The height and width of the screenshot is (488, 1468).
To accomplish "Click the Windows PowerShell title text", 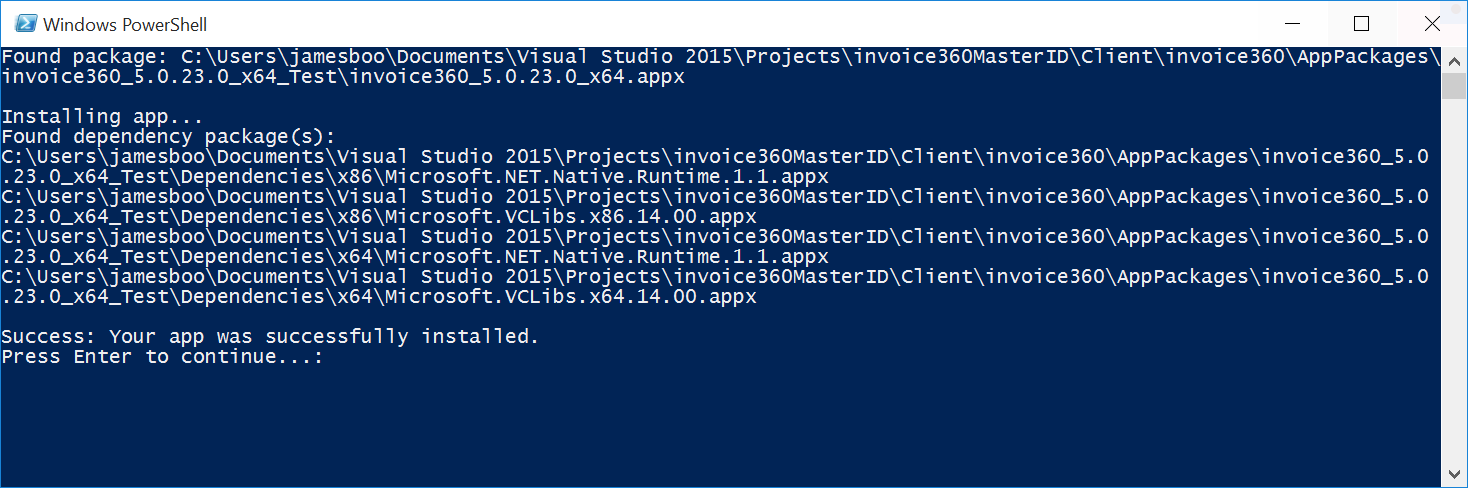I will click(125, 24).
